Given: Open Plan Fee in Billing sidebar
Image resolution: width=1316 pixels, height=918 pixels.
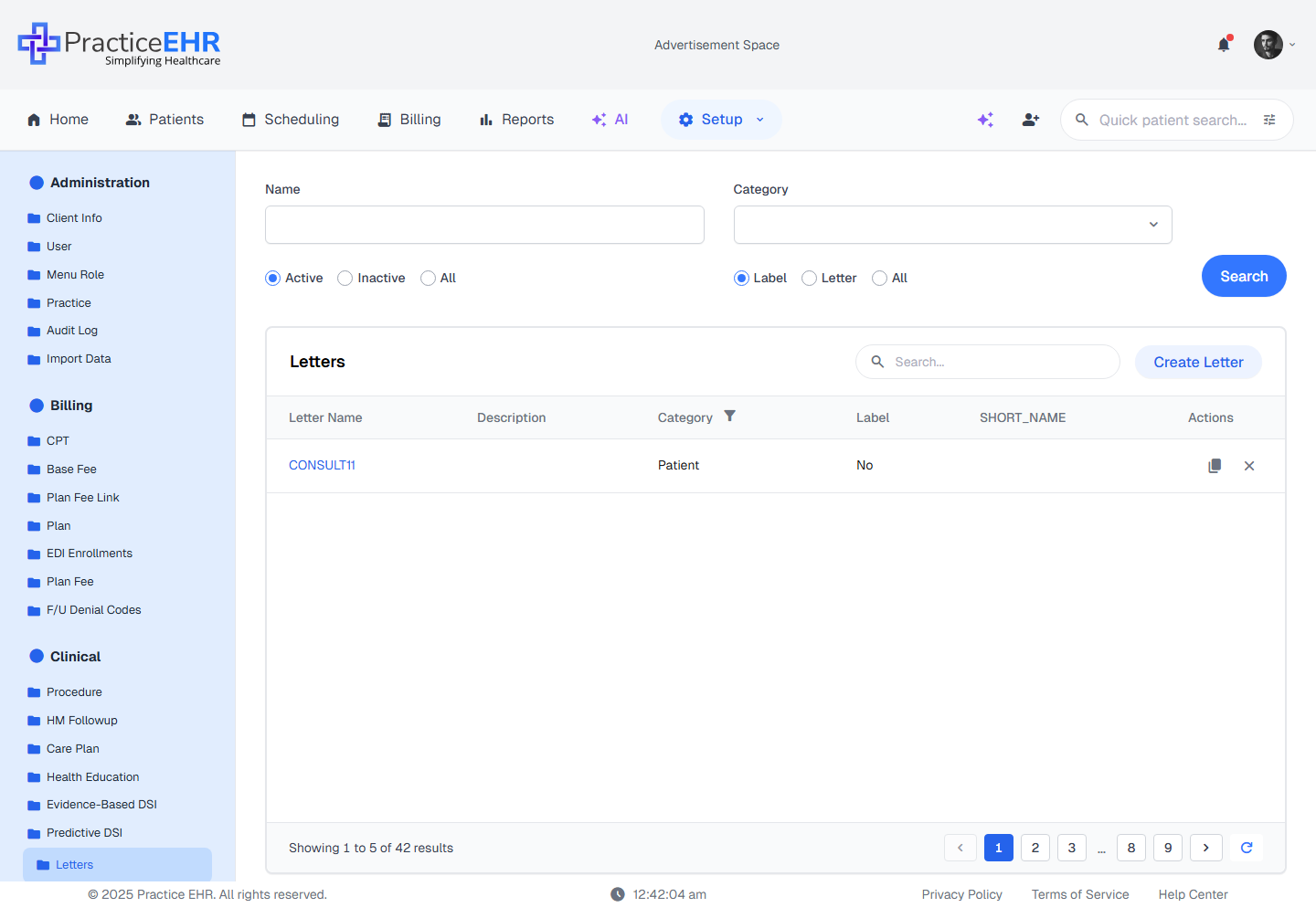Looking at the screenshot, I should (60, 582).
